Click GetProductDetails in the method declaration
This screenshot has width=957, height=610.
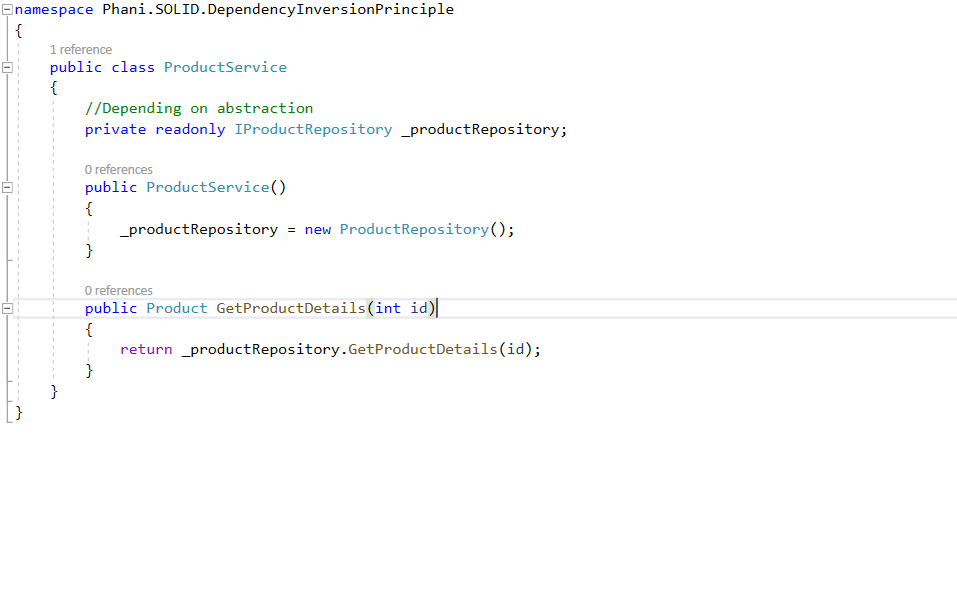point(291,308)
